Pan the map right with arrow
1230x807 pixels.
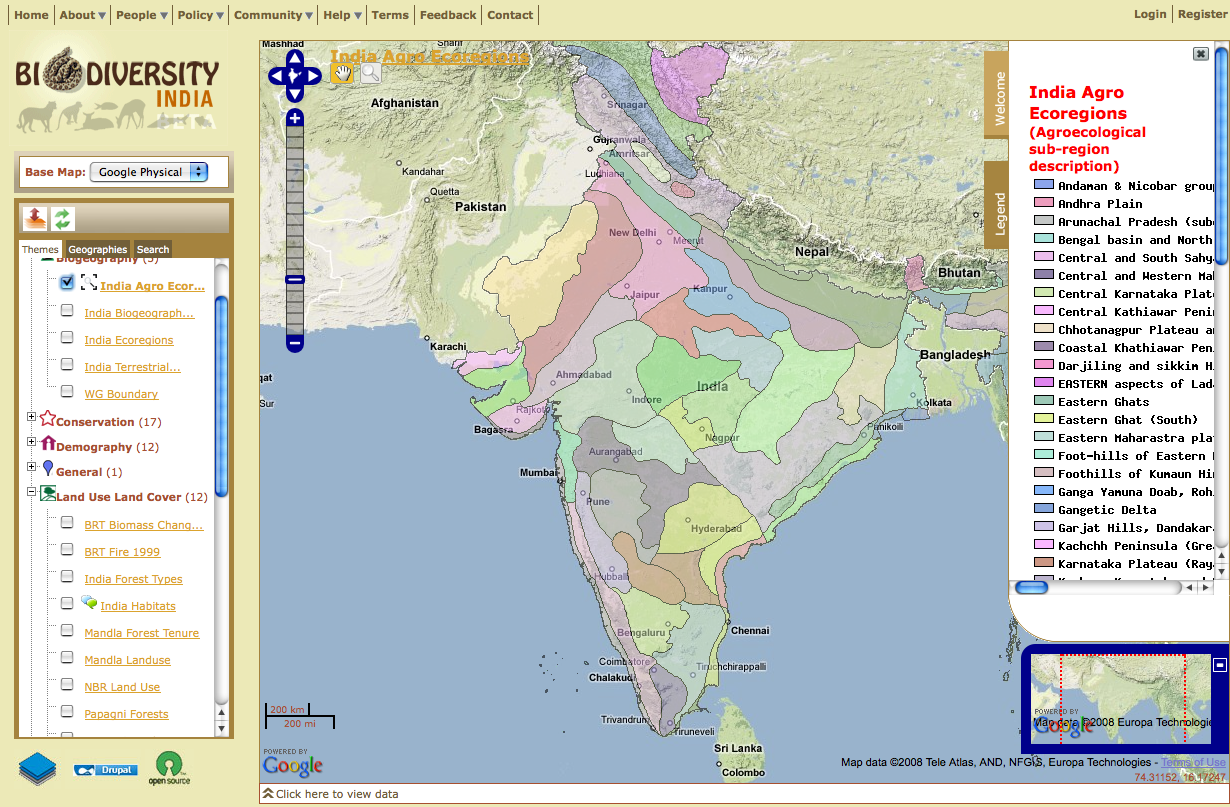(x=312, y=75)
